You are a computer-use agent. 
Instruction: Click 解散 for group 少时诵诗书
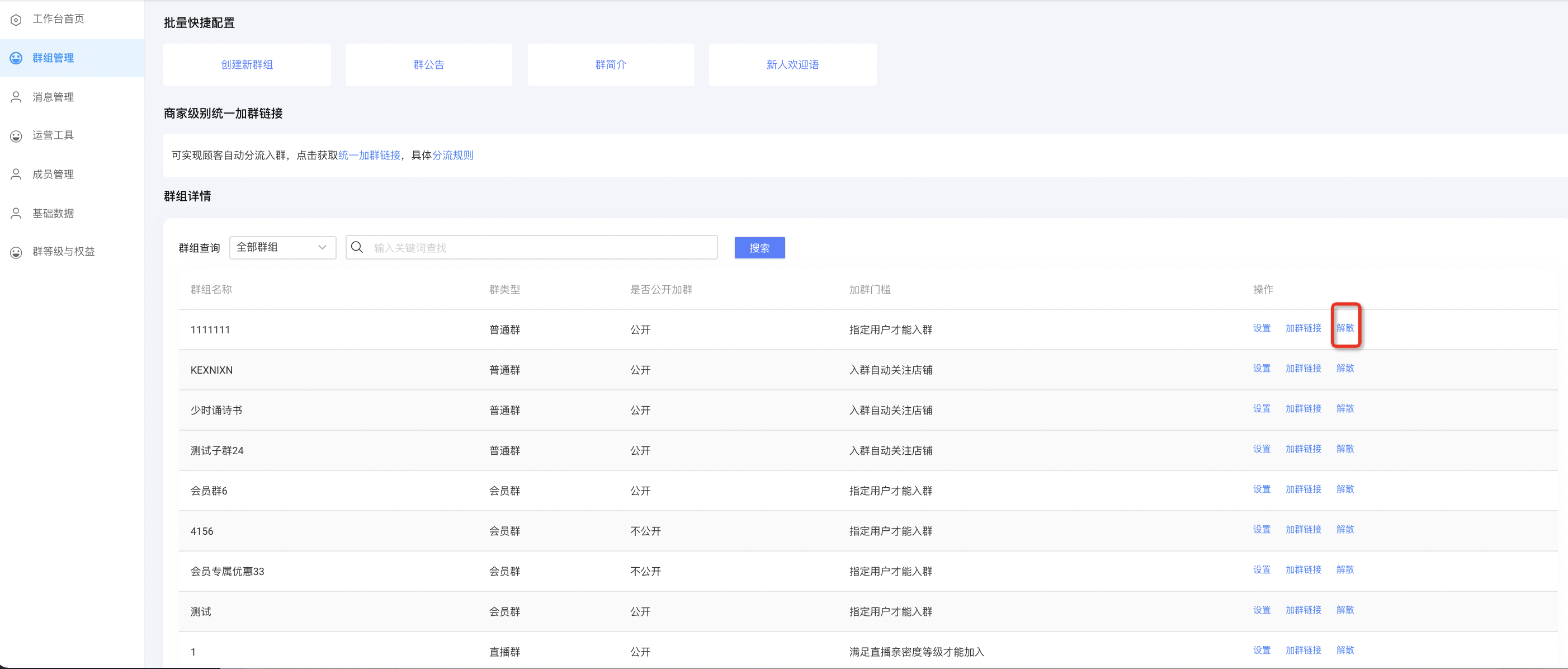point(1345,408)
